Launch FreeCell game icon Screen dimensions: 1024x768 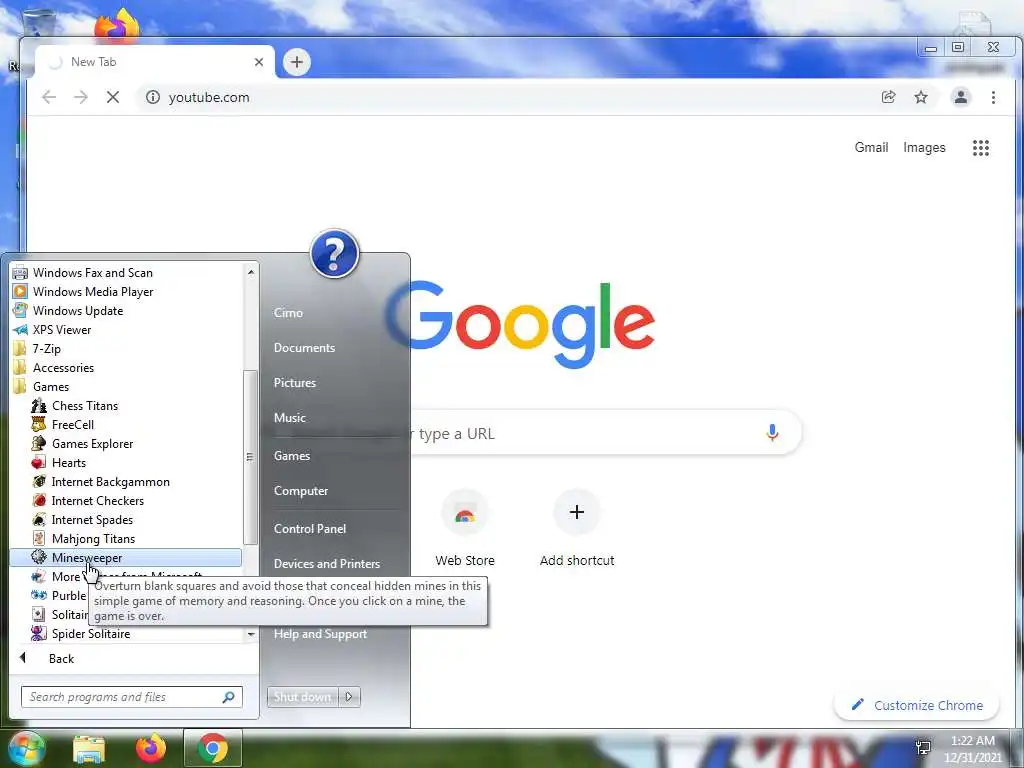click(39, 424)
